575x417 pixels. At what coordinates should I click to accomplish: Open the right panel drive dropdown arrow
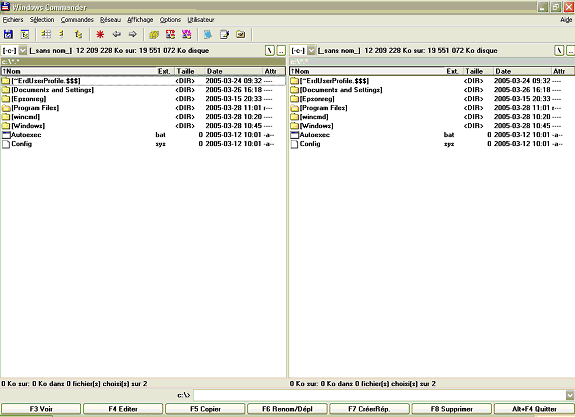[x=311, y=50]
